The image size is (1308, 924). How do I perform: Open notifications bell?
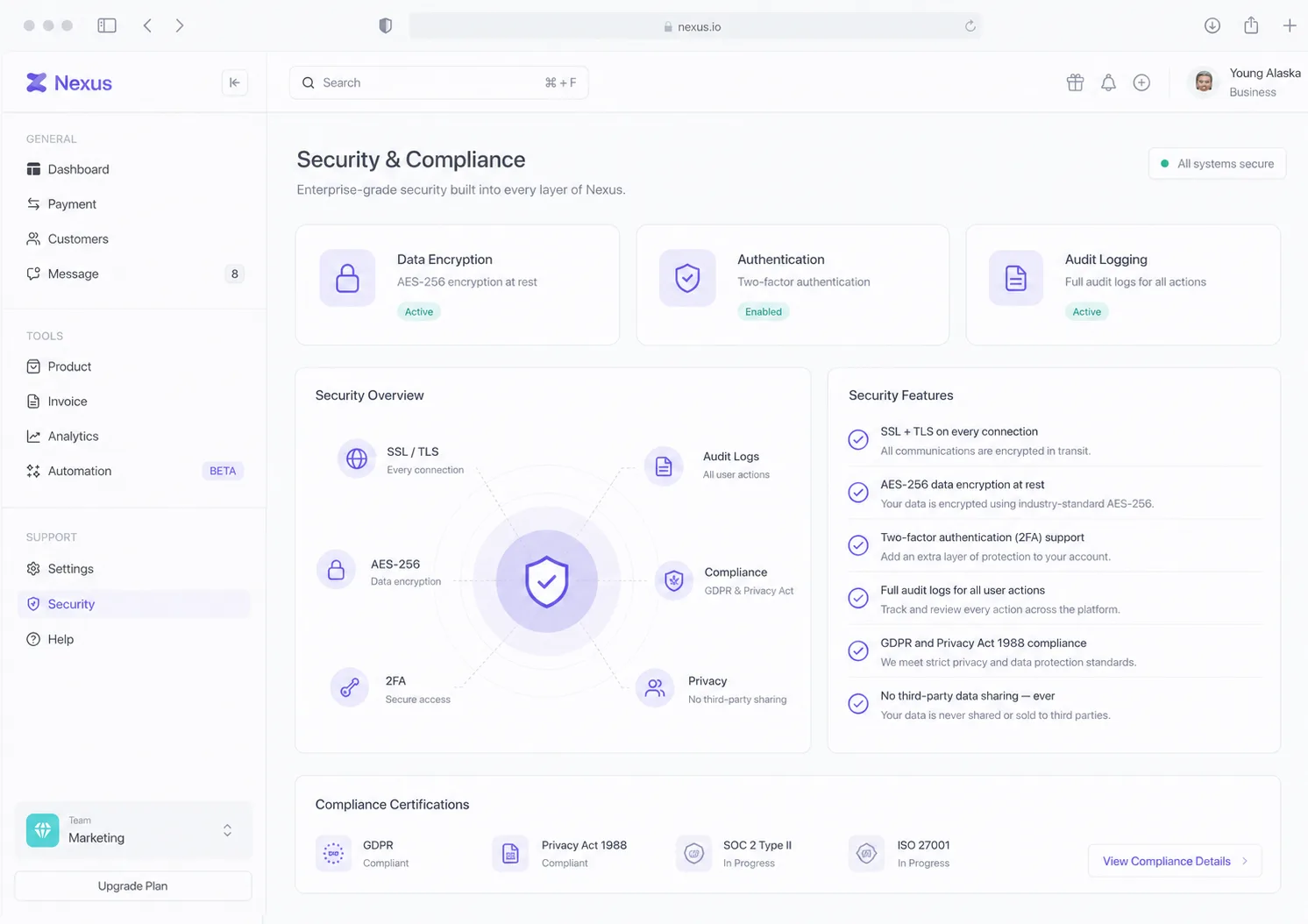[1108, 82]
